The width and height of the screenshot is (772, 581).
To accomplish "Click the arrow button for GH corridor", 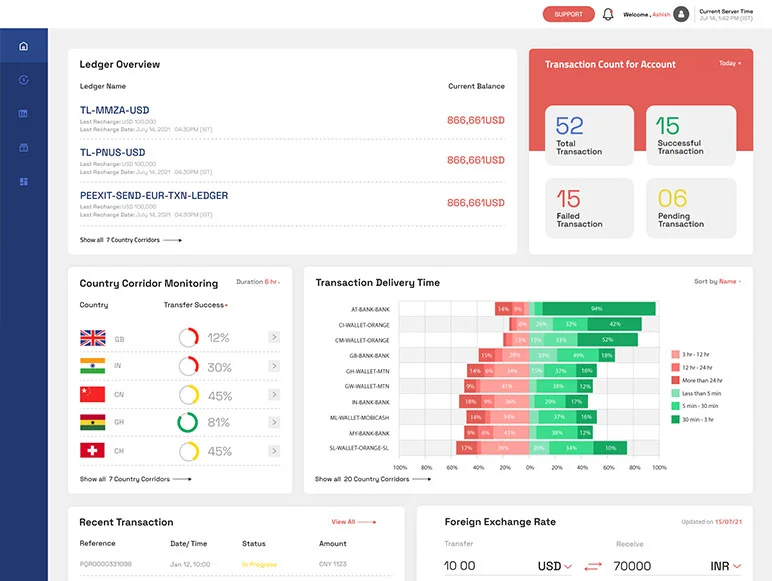I will [x=274, y=423].
